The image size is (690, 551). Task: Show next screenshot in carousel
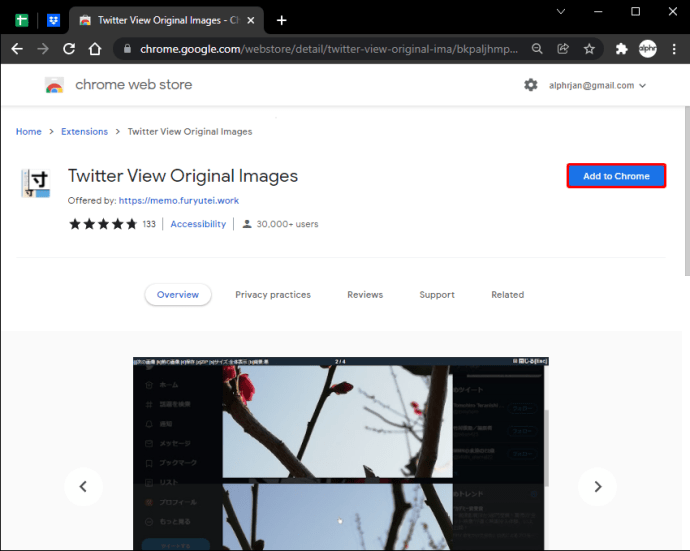click(x=597, y=486)
